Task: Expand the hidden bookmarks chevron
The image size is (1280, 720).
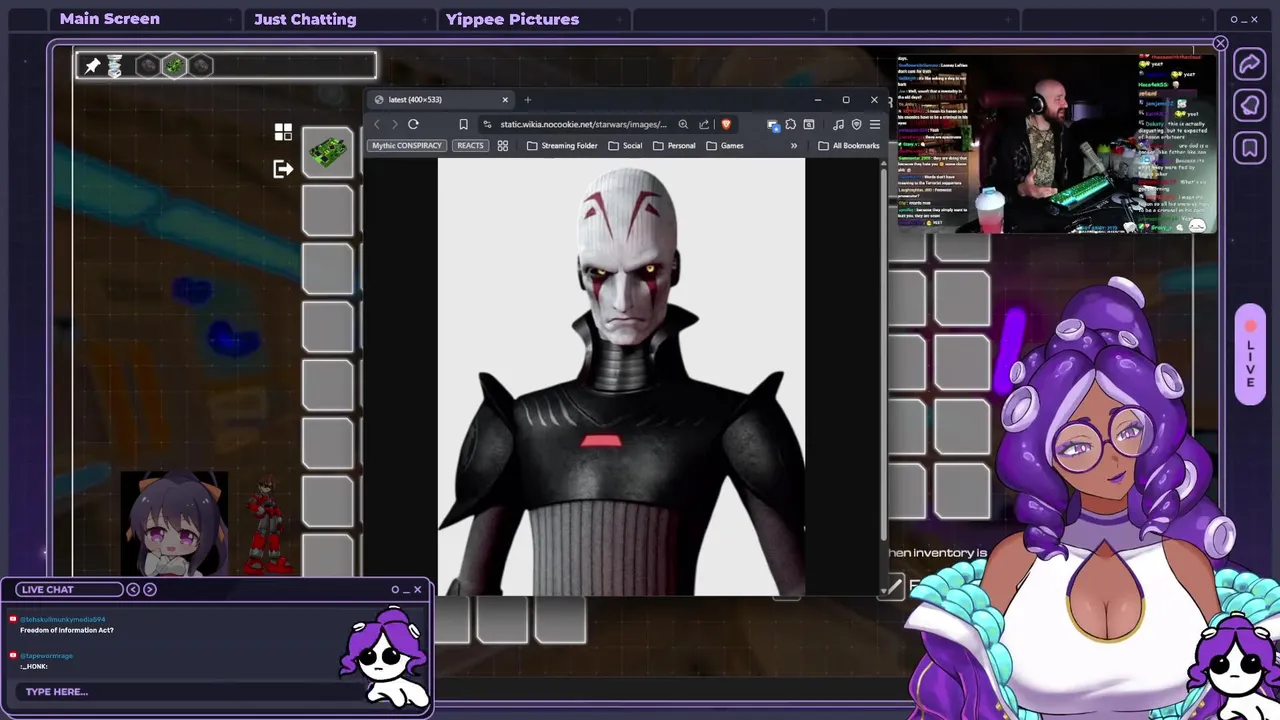Action: tap(794, 146)
